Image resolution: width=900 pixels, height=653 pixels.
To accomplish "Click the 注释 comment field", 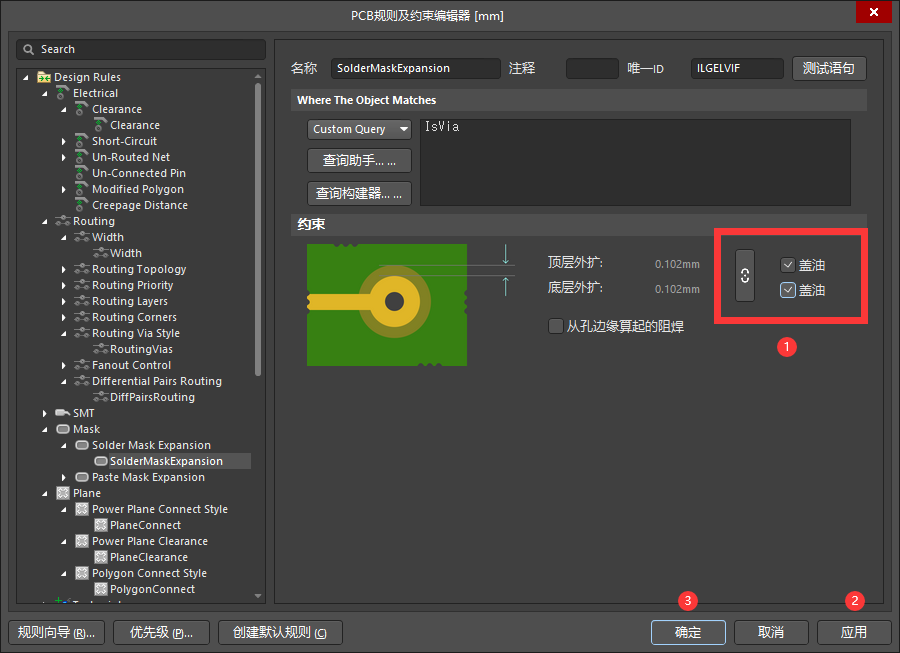I will pyautogui.click(x=592, y=68).
